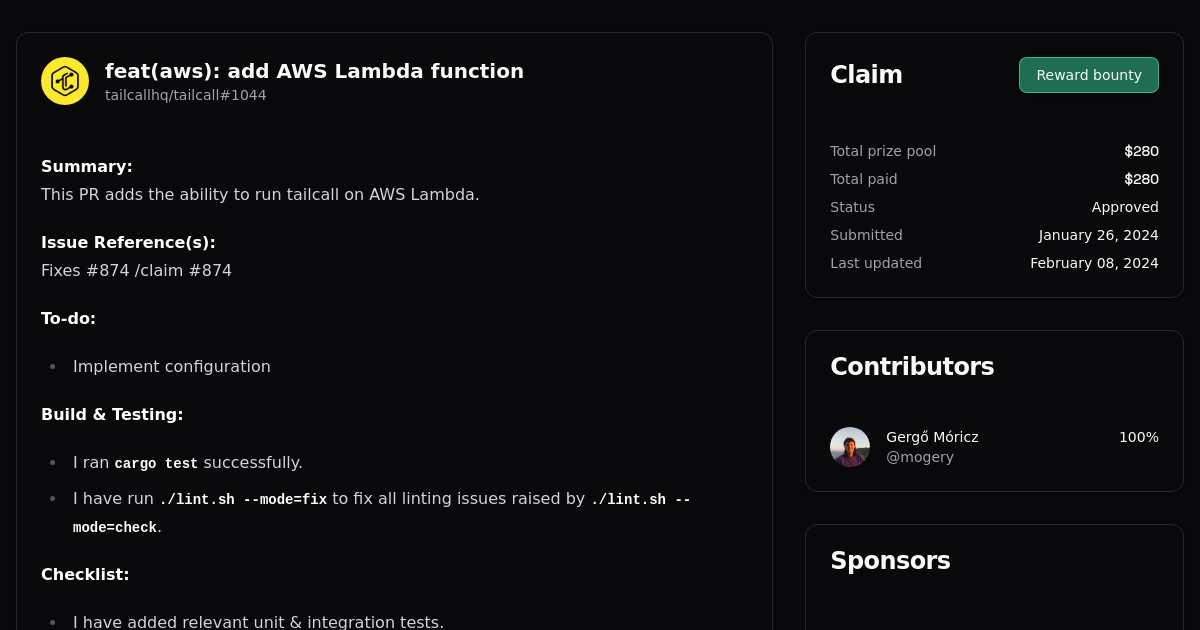This screenshot has width=1200, height=630.
Task: Click the './lint.sh --mode=fix' code snippet
Action: pyautogui.click(x=242, y=499)
